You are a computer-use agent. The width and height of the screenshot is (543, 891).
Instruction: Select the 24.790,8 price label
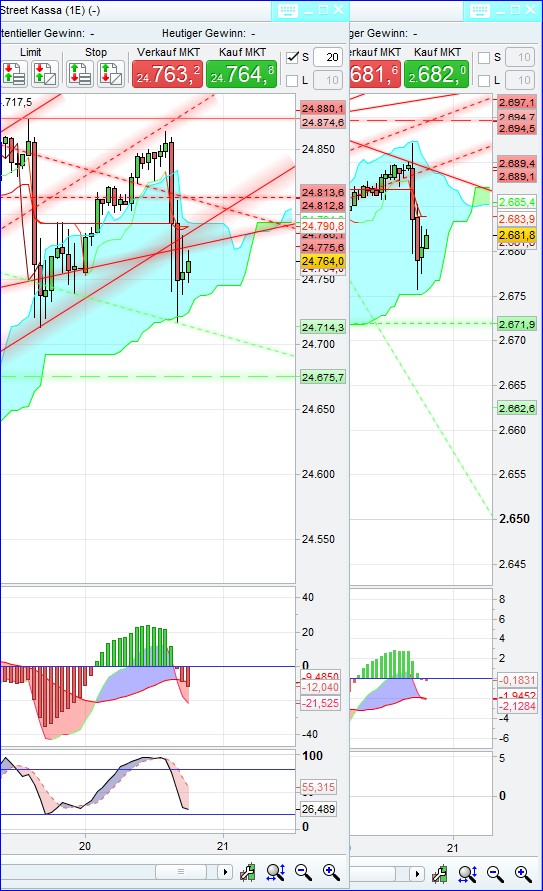(323, 226)
